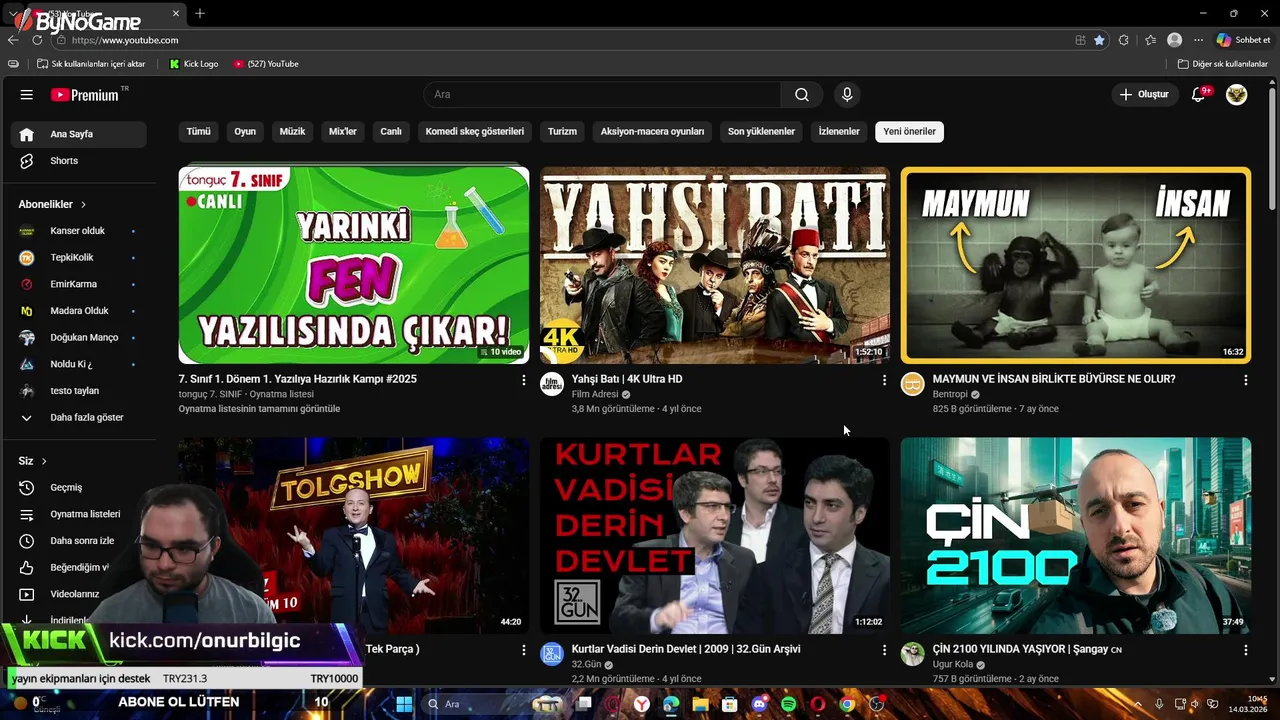
Task: Open the Sohbet et Copilot button
Action: coord(1244,40)
